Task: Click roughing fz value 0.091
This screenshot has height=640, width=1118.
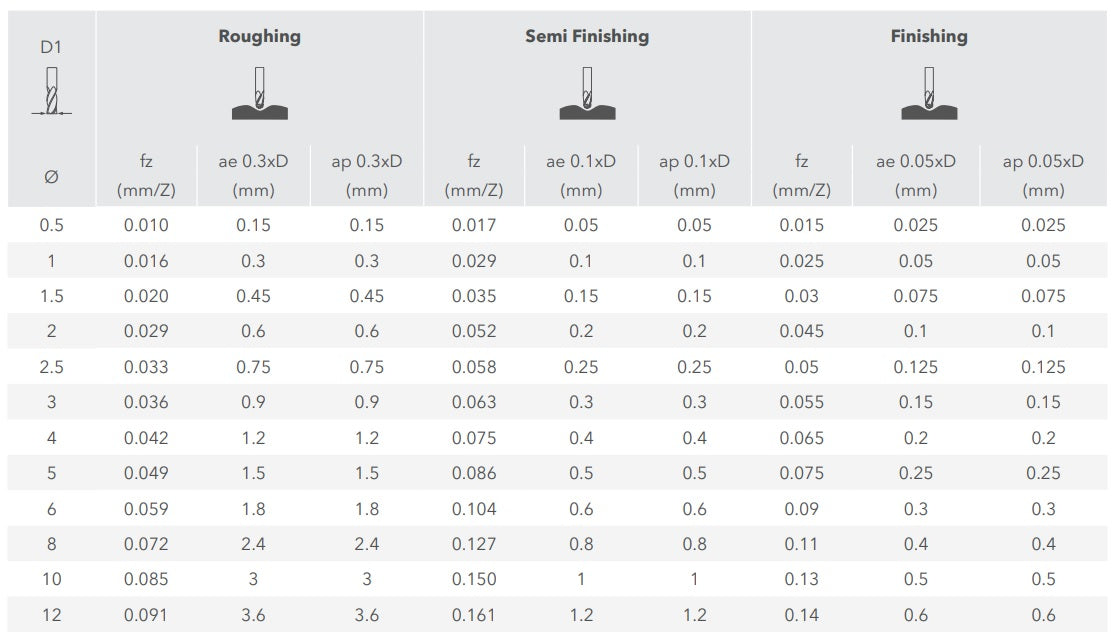Action: 146,615
